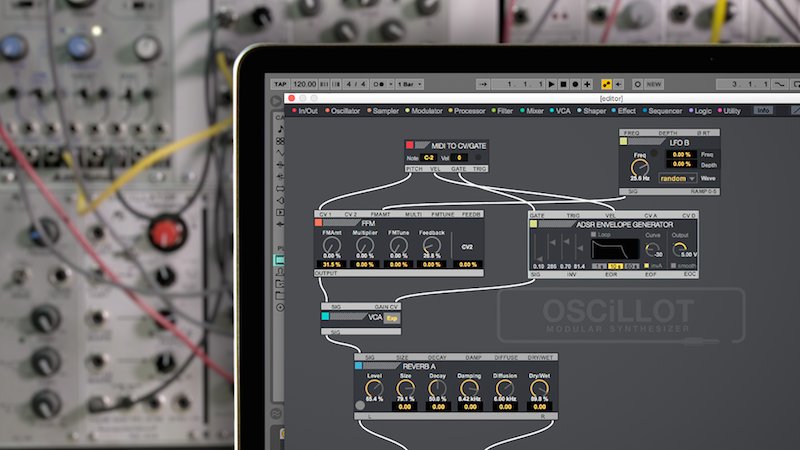Click the yellow ADSR Envelope Generator square

point(533,223)
